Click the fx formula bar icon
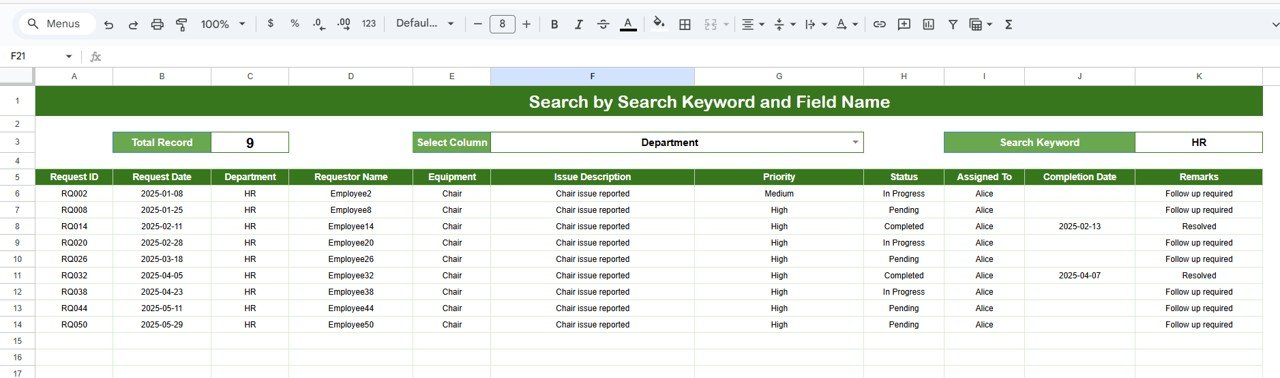 pyautogui.click(x=95, y=57)
